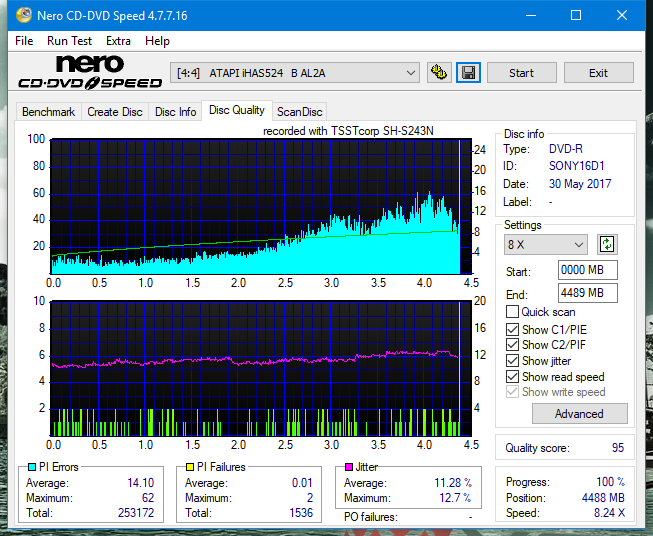Click the graph title recorded with TSSTcorp SH-S243N
Image resolution: width=653 pixels, height=536 pixels.
[348, 131]
